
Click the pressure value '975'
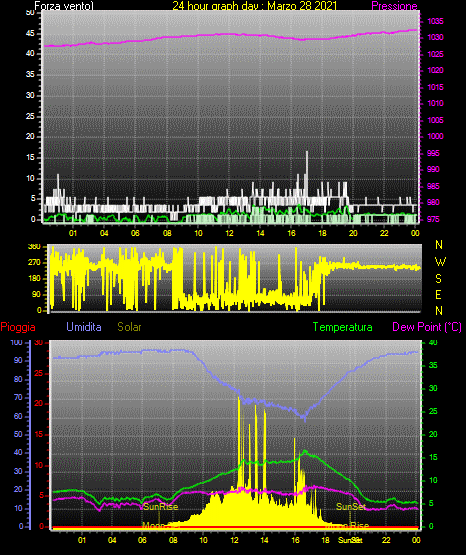click(x=433, y=219)
